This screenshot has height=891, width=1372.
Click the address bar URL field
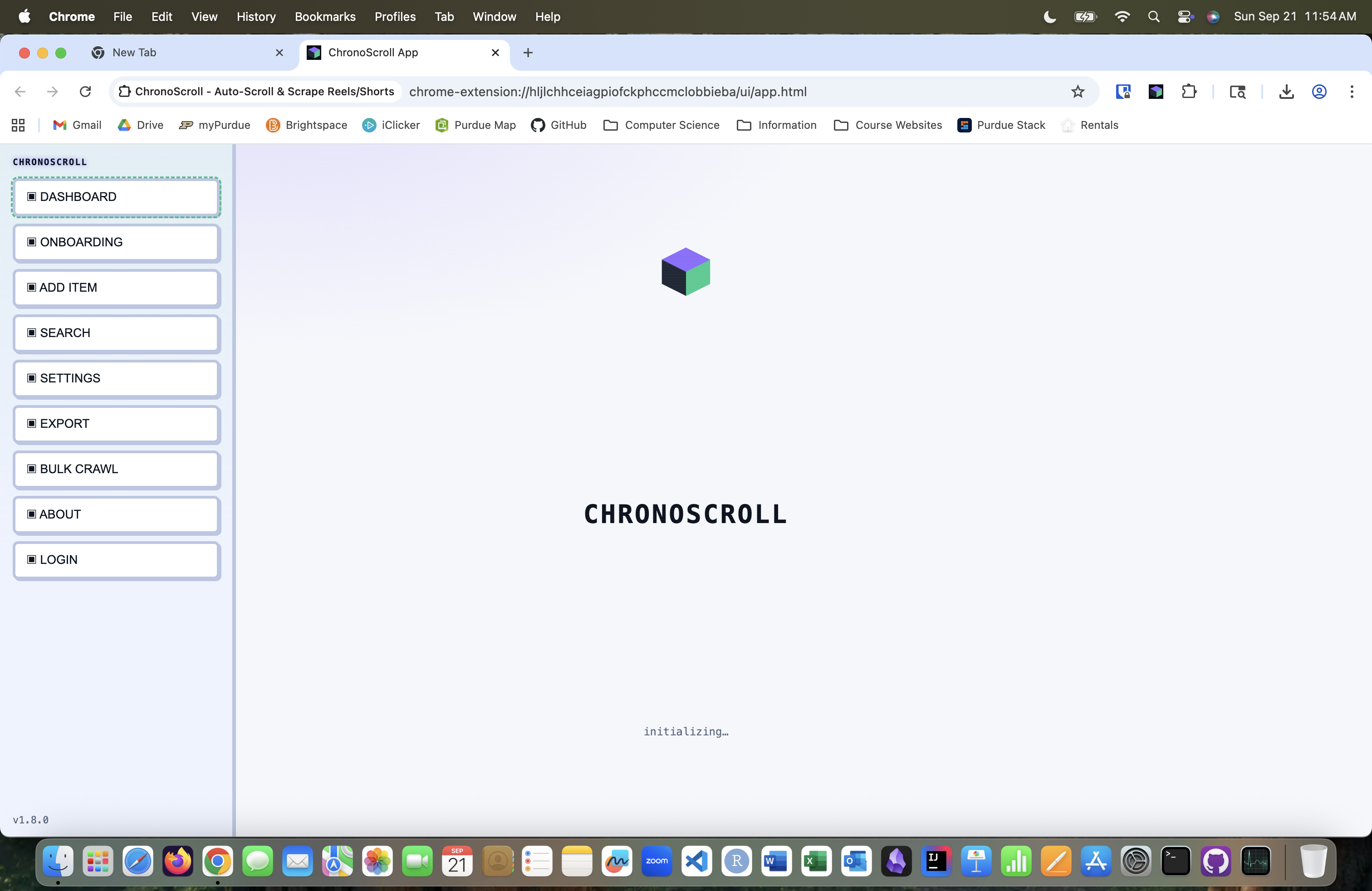point(608,92)
